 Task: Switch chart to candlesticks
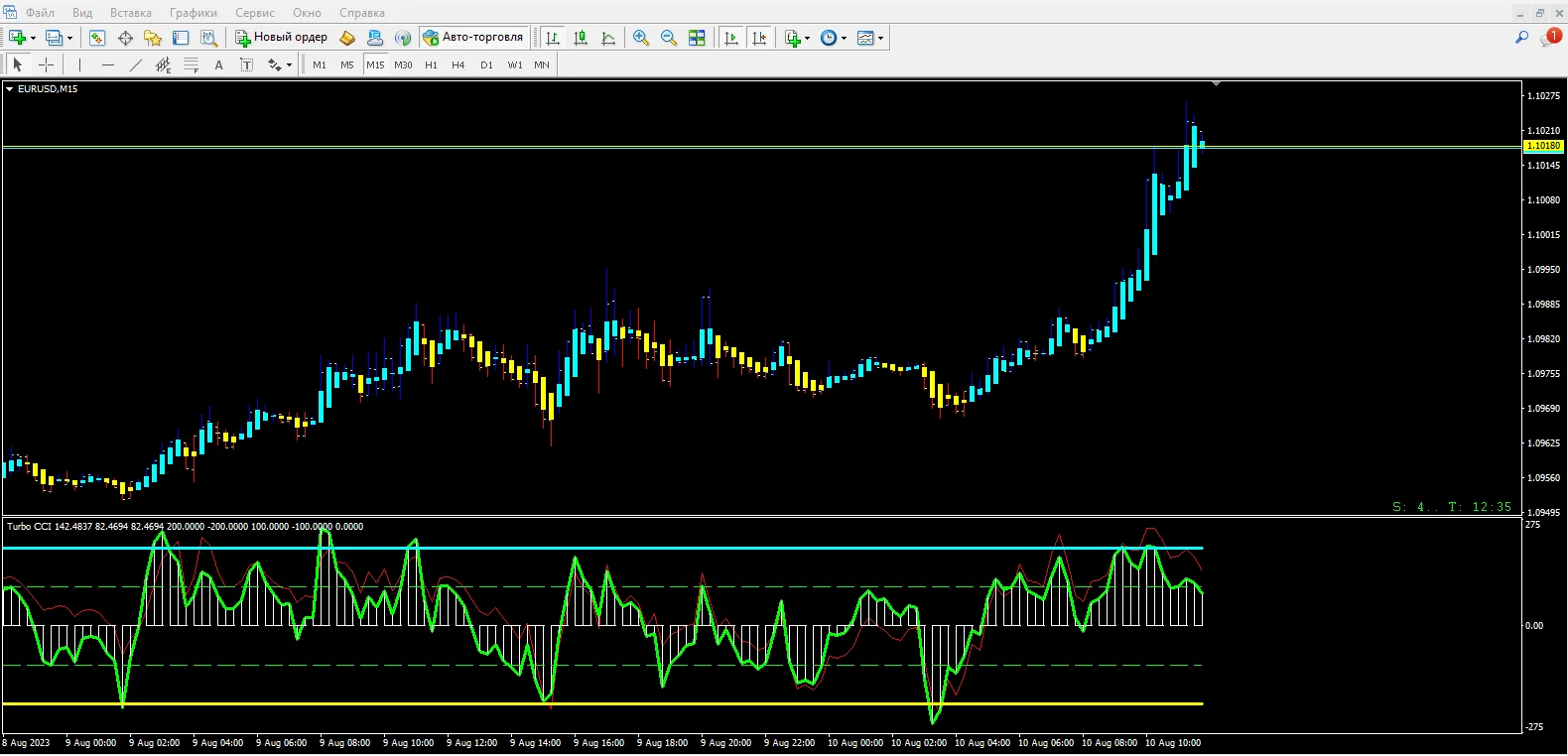(581, 38)
